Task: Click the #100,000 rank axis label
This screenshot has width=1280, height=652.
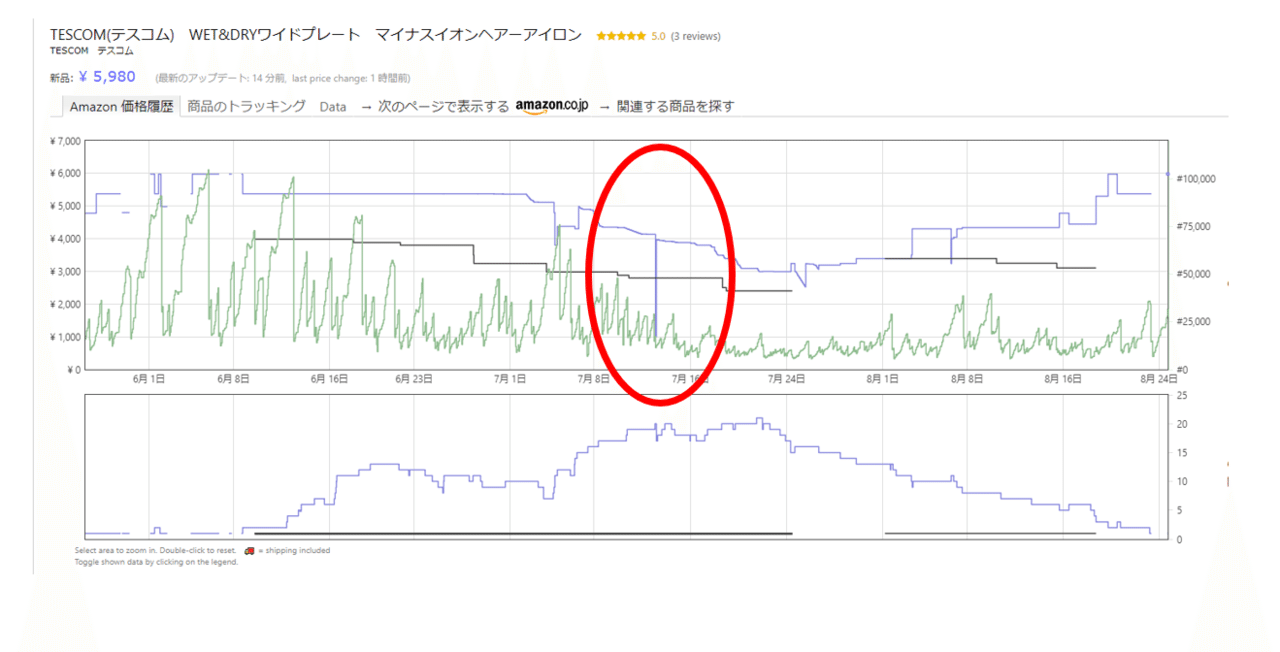Action: pos(1194,179)
